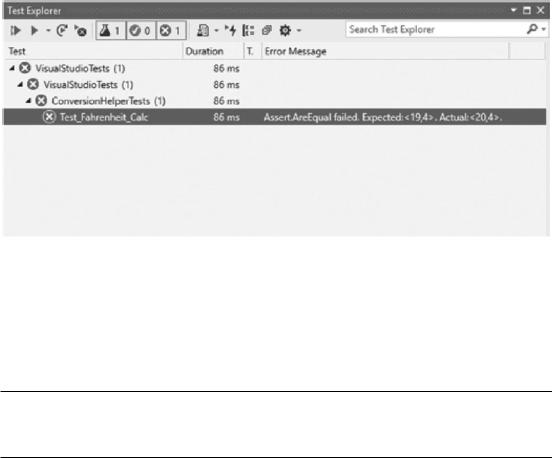This screenshot has height=458, width=552.
Task: Select top-level VisualStudioTests (1) row
Action: point(274,68)
